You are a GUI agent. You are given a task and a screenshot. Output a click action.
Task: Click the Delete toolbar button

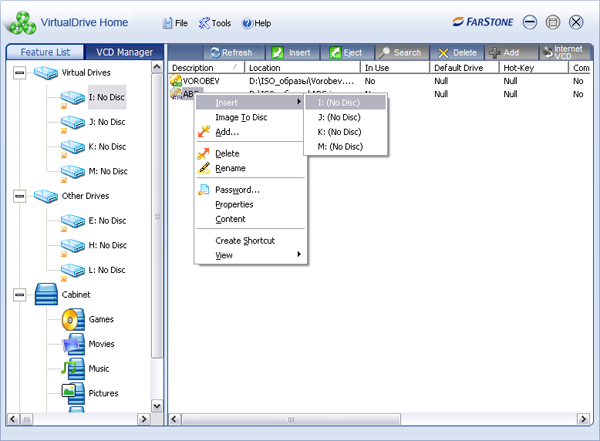pos(457,52)
